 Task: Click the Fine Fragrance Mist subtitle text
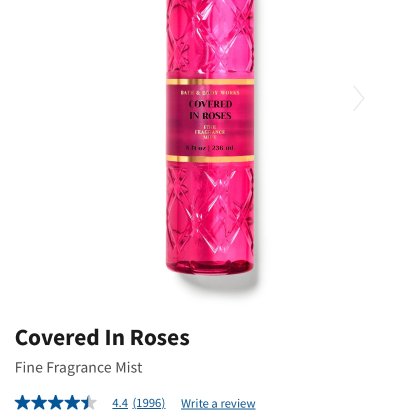click(79, 368)
